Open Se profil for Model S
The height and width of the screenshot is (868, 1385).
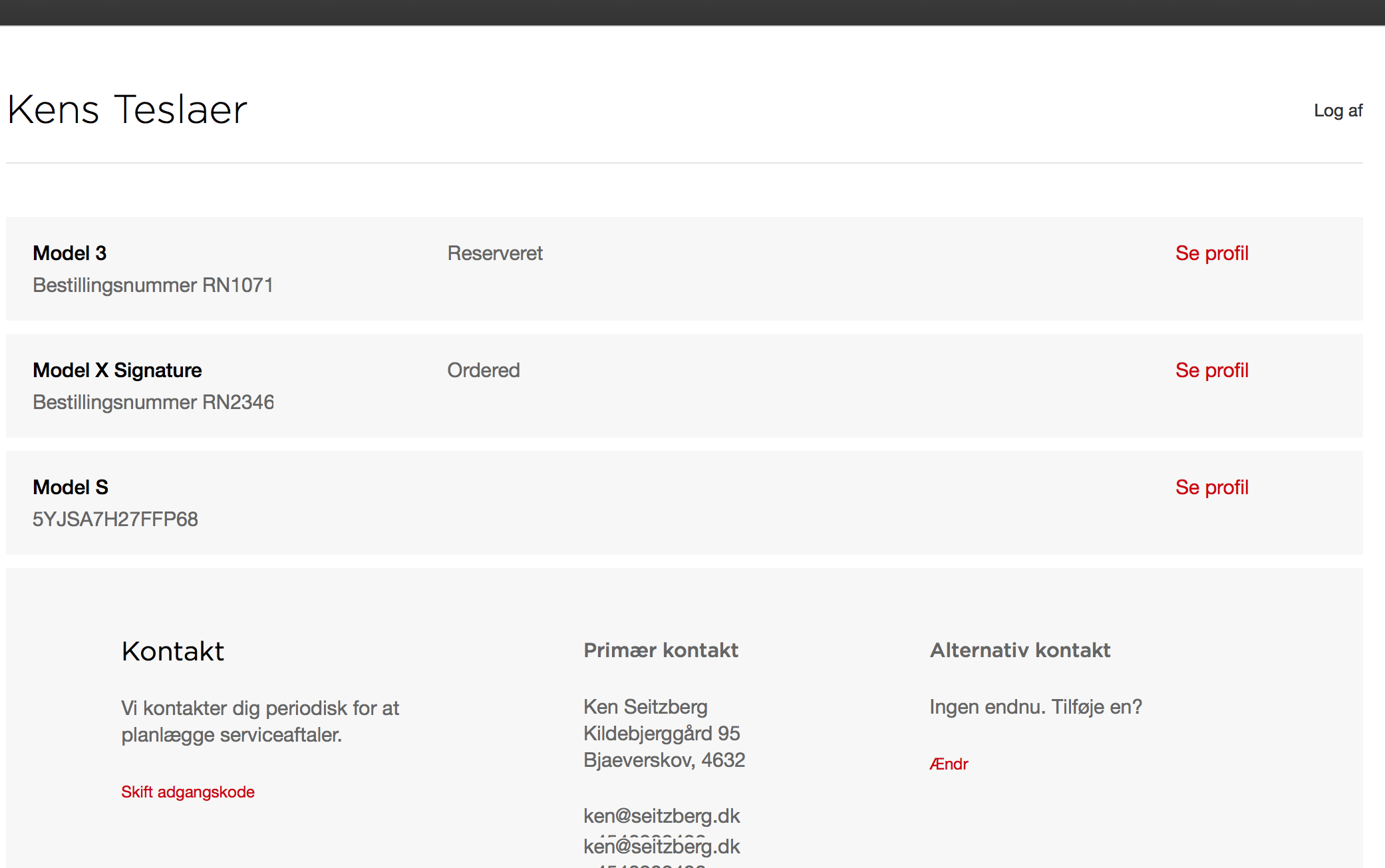tap(1211, 488)
